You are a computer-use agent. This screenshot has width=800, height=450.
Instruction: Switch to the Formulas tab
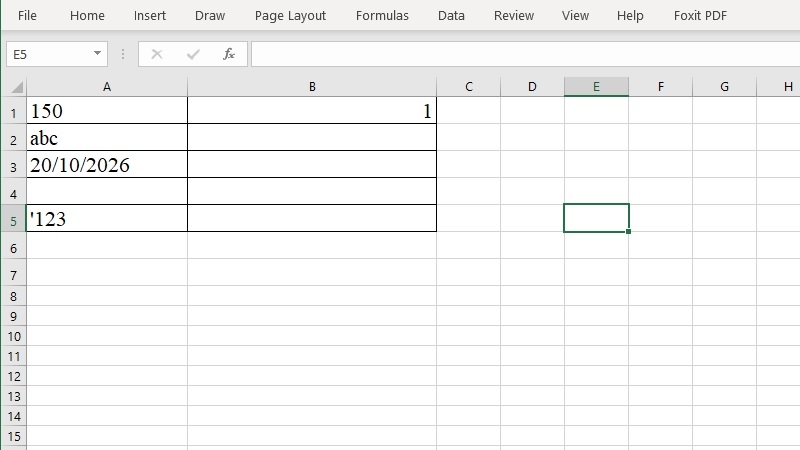tap(382, 16)
